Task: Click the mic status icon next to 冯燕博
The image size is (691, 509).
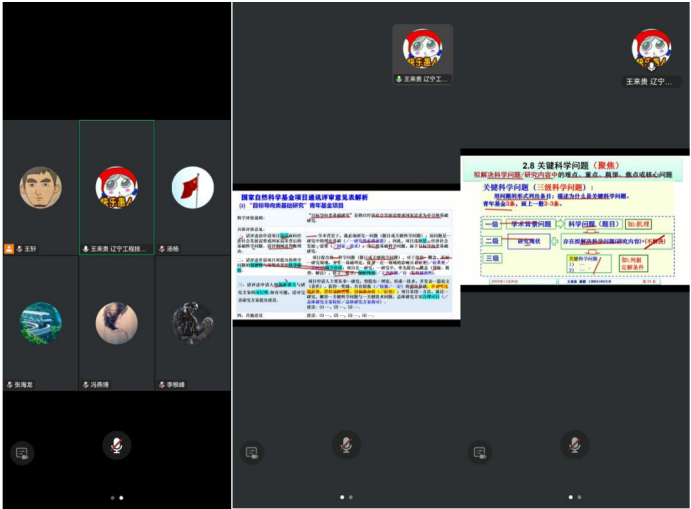Action: [x=85, y=384]
